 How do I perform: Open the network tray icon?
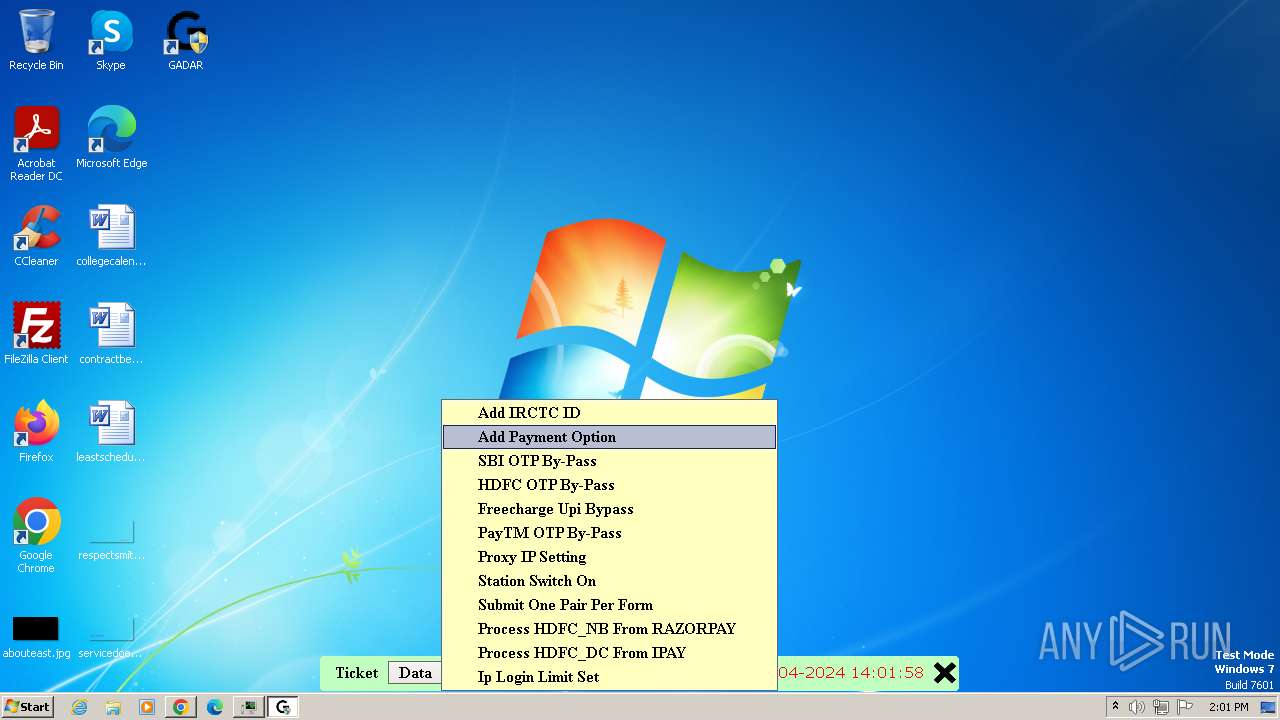coord(1160,707)
